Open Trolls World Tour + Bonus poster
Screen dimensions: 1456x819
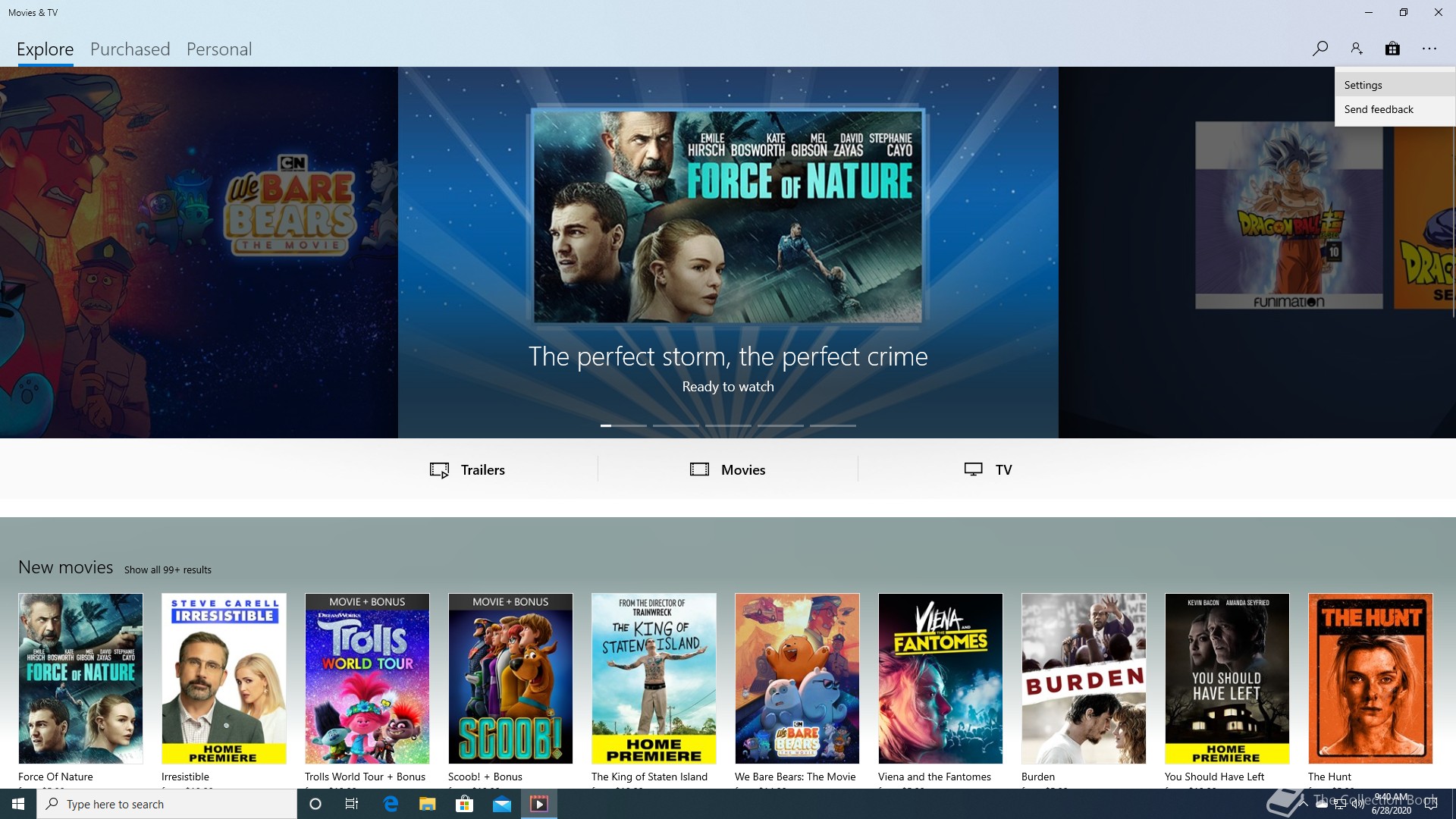pyautogui.click(x=367, y=679)
